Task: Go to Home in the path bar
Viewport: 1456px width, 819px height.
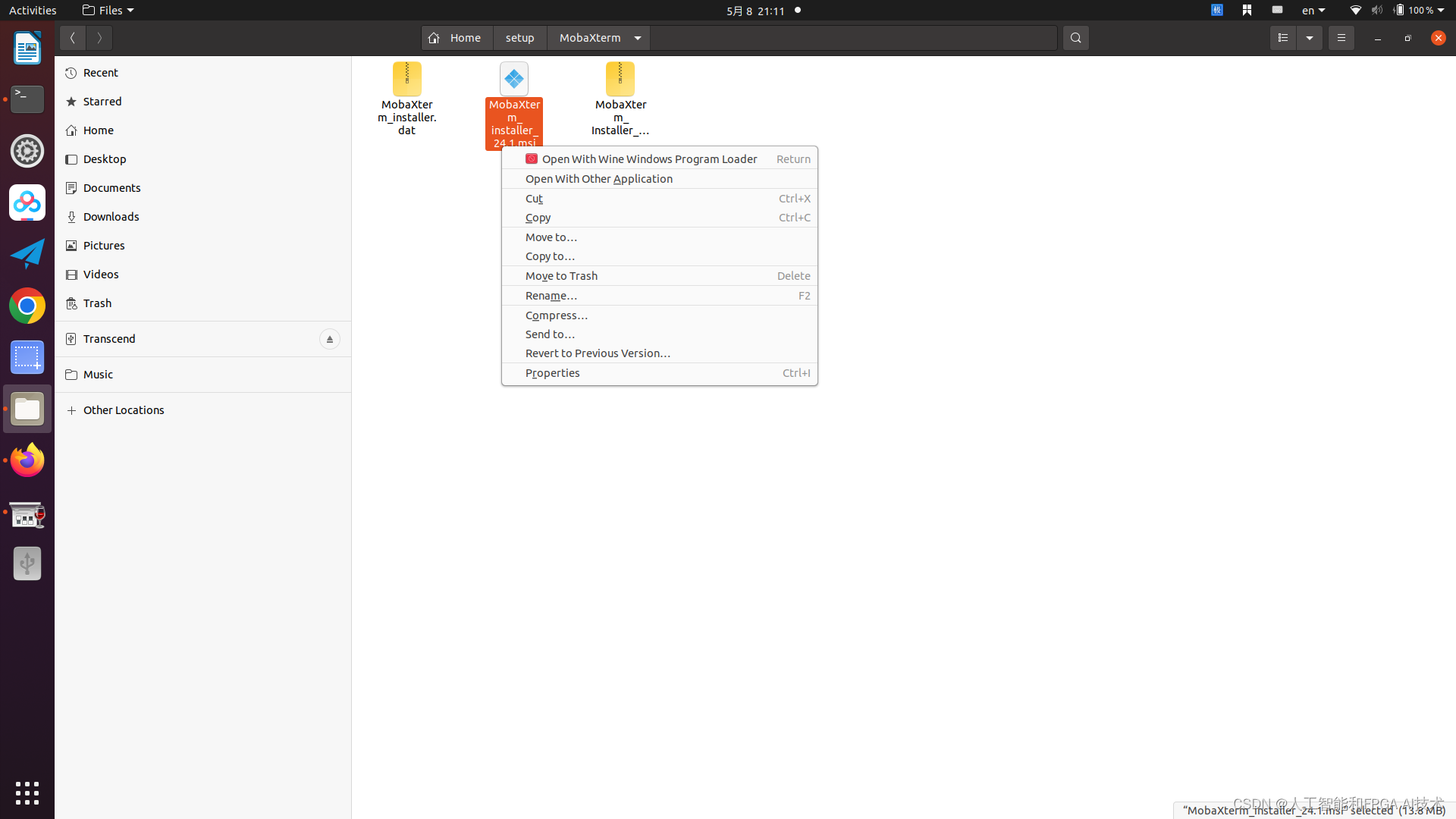Action: coord(457,38)
